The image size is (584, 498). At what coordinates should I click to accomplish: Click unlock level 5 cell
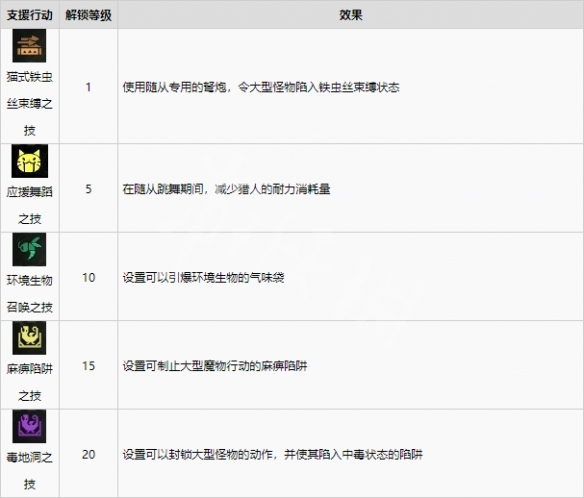pos(88,189)
